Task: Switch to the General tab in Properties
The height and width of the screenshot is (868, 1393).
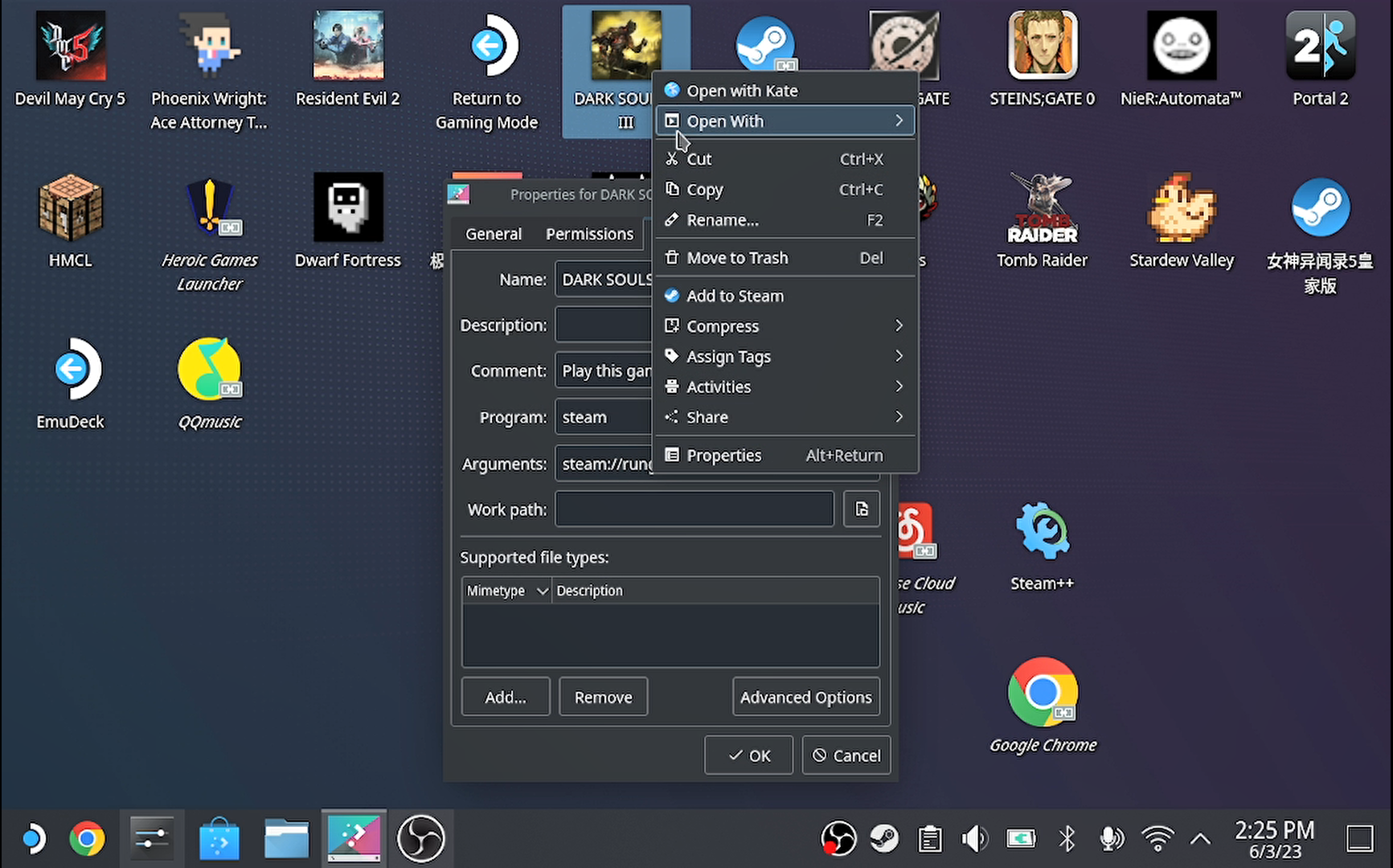Action: point(494,234)
